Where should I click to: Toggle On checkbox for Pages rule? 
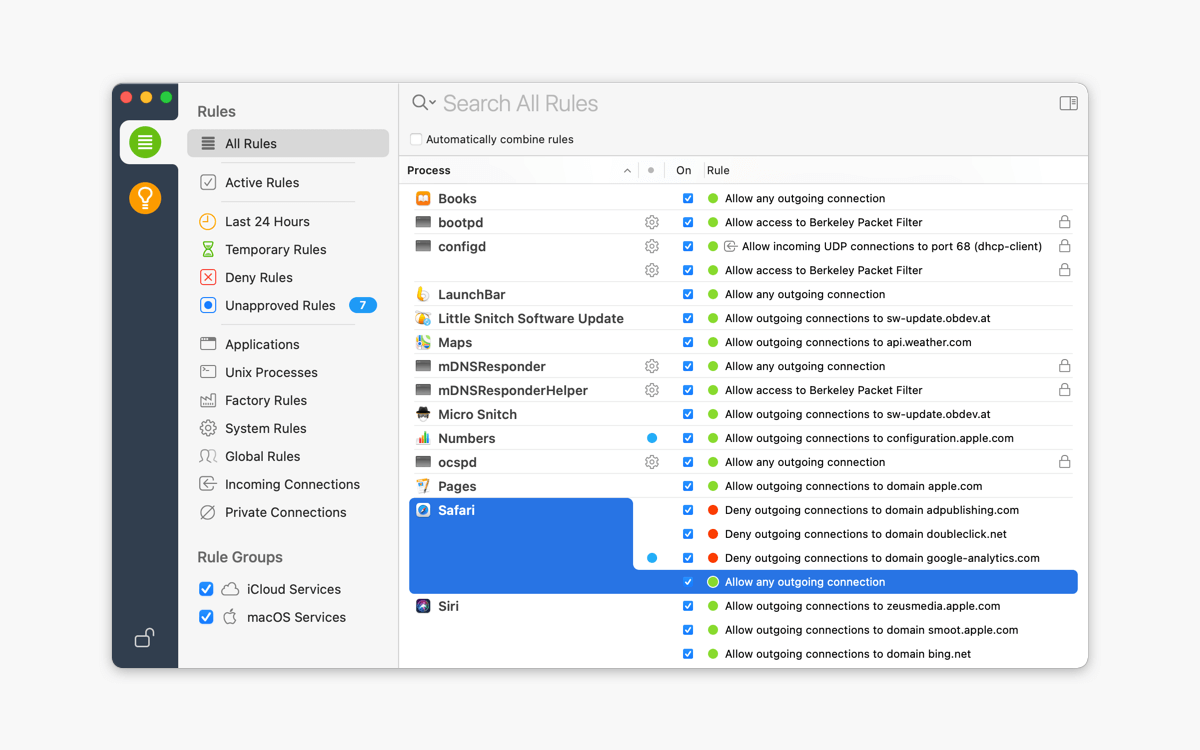[688, 486]
